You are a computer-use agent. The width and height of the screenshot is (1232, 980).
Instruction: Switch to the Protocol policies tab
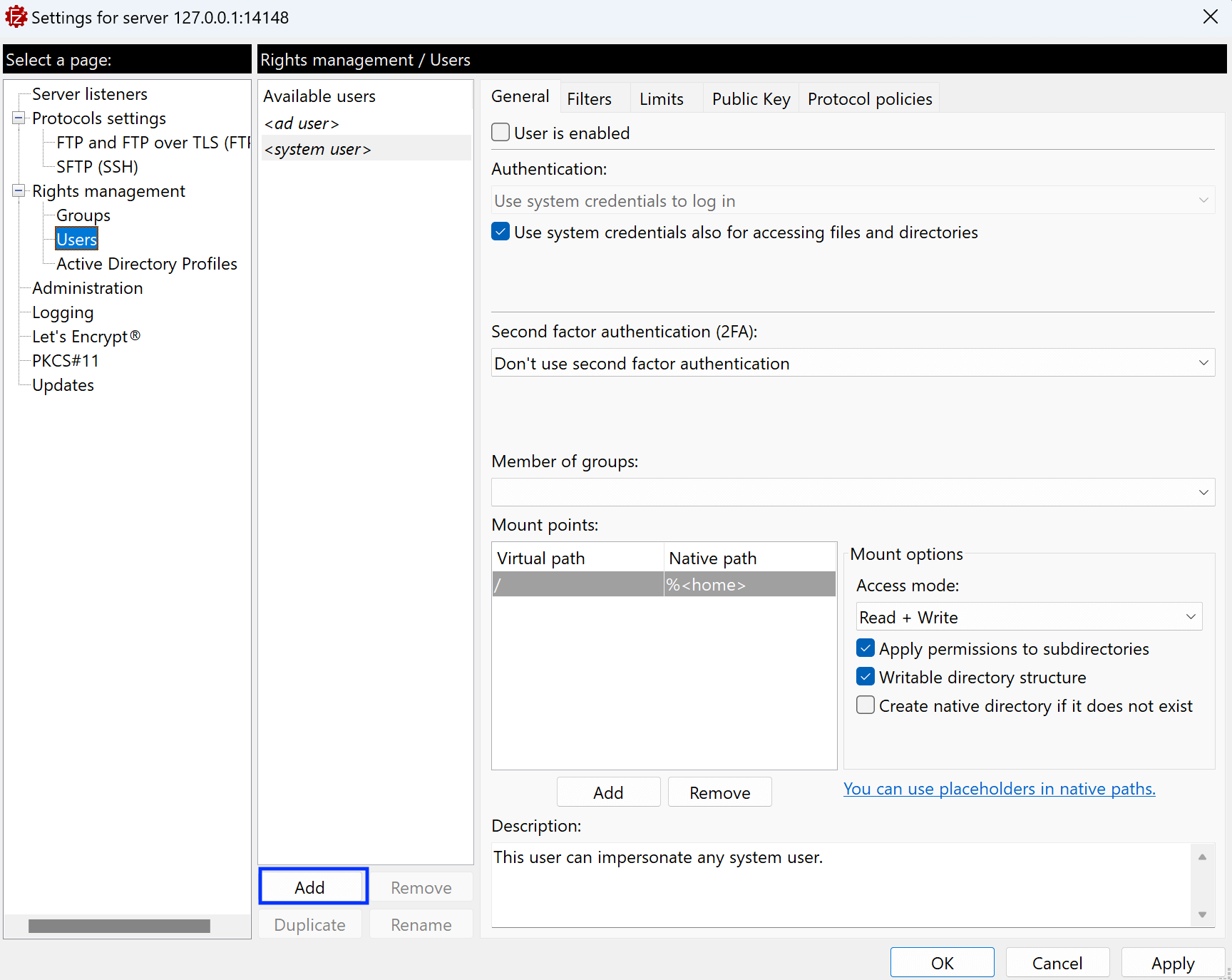[869, 99]
